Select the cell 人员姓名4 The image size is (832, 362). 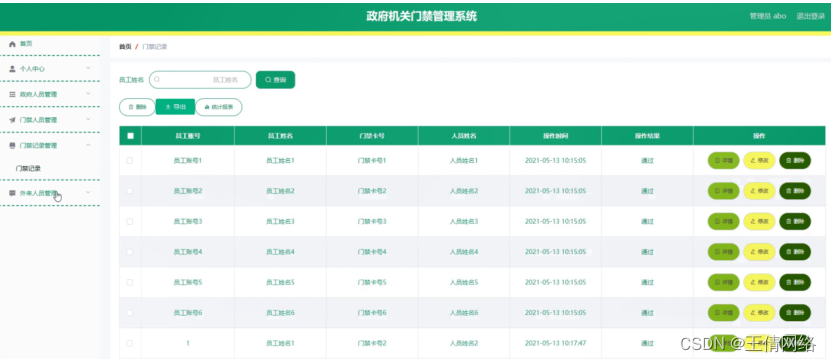click(464, 252)
